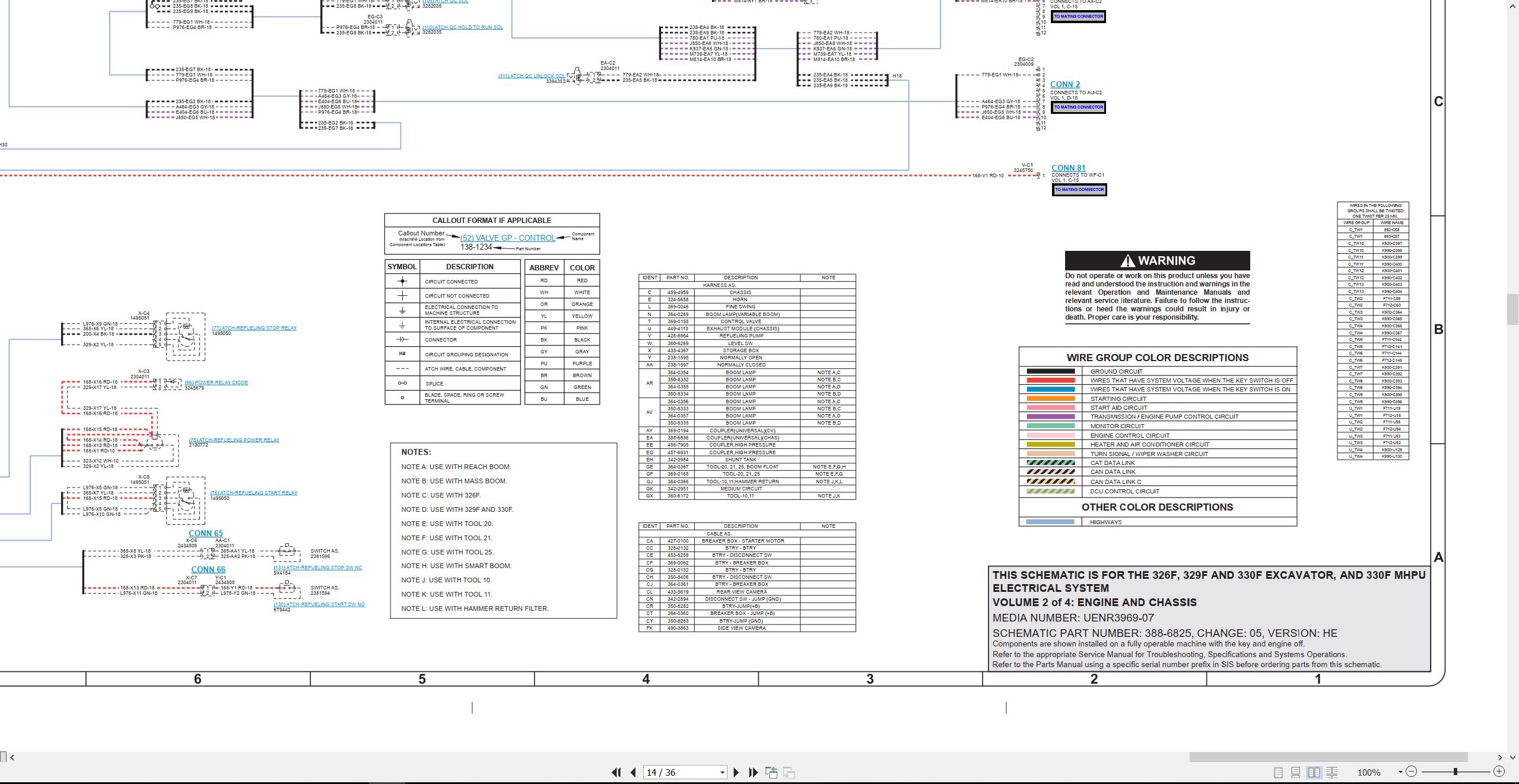The width and height of the screenshot is (1519, 784).
Task: Click the greyed-out next view icon
Action: pos(789,772)
